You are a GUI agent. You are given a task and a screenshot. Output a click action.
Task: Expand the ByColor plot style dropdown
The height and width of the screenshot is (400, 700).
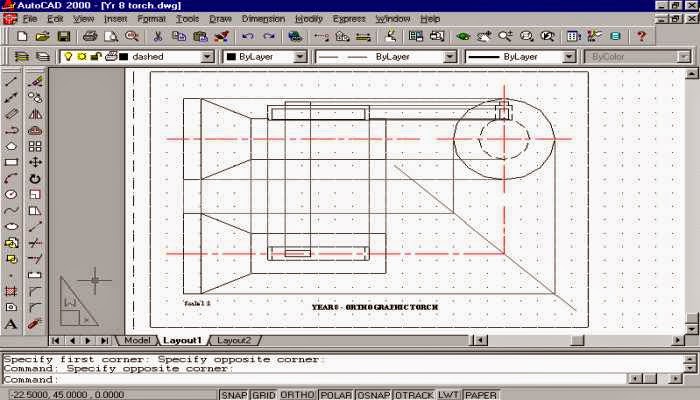click(x=683, y=57)
